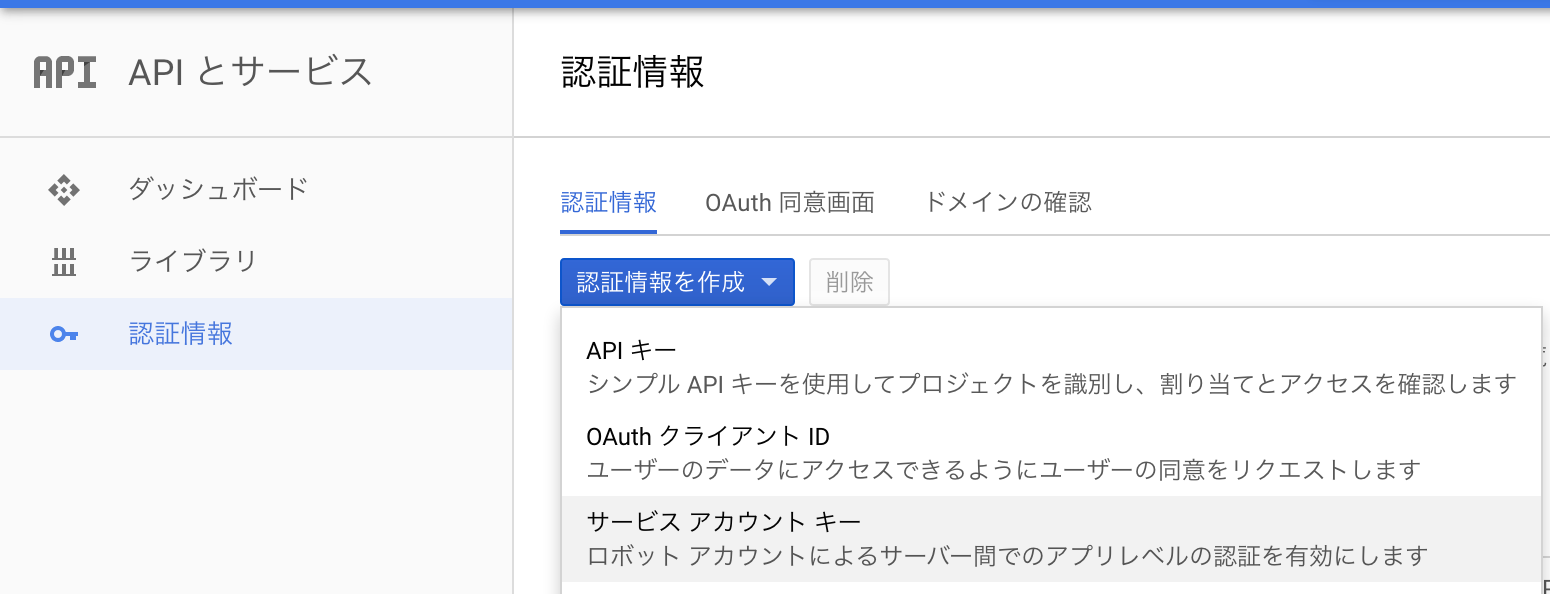Click the API logo icon
This screenshot has width=1550, height=594.
coord(65,72)
